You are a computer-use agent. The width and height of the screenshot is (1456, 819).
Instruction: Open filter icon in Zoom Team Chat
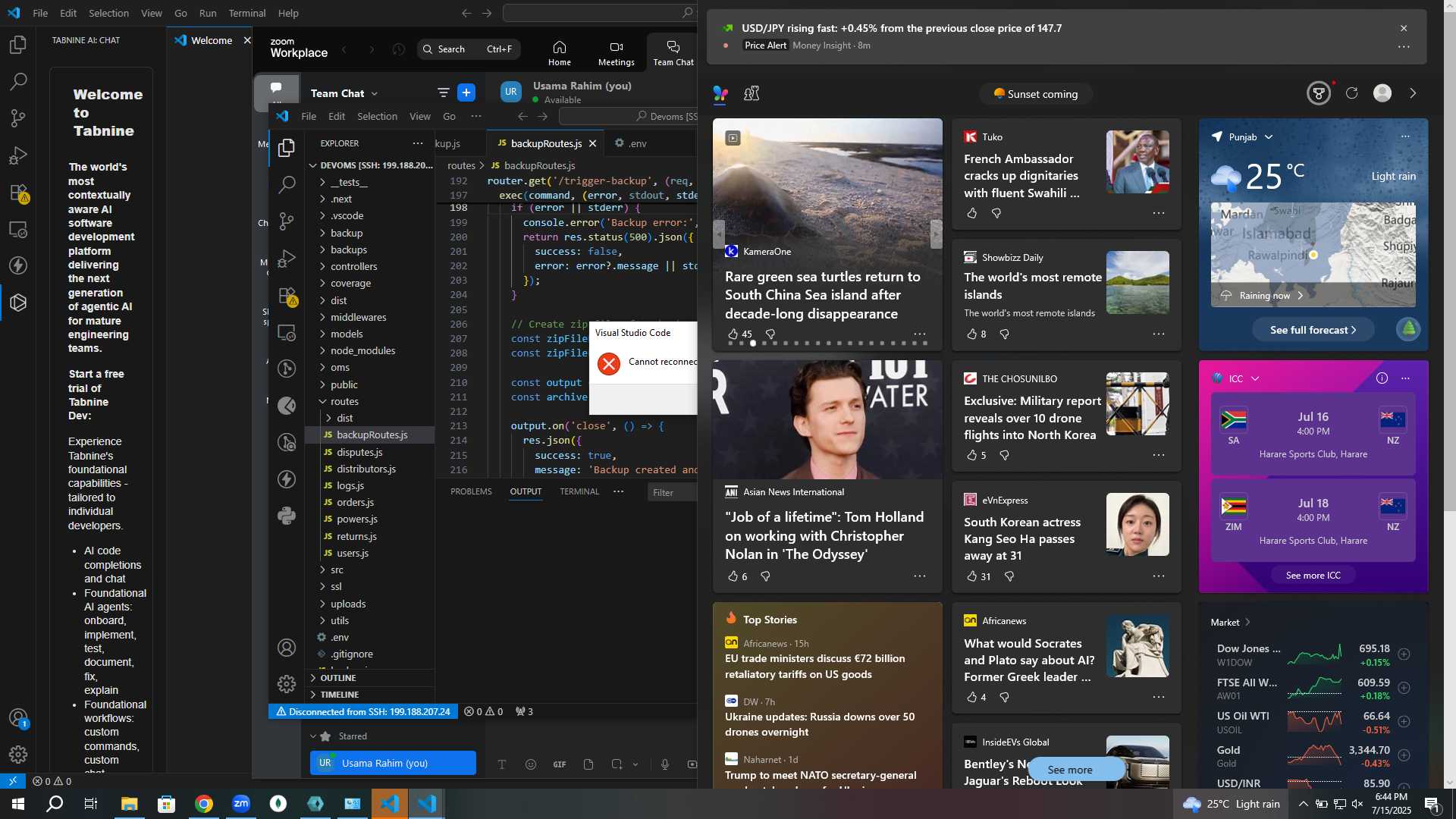coord(444,93)
